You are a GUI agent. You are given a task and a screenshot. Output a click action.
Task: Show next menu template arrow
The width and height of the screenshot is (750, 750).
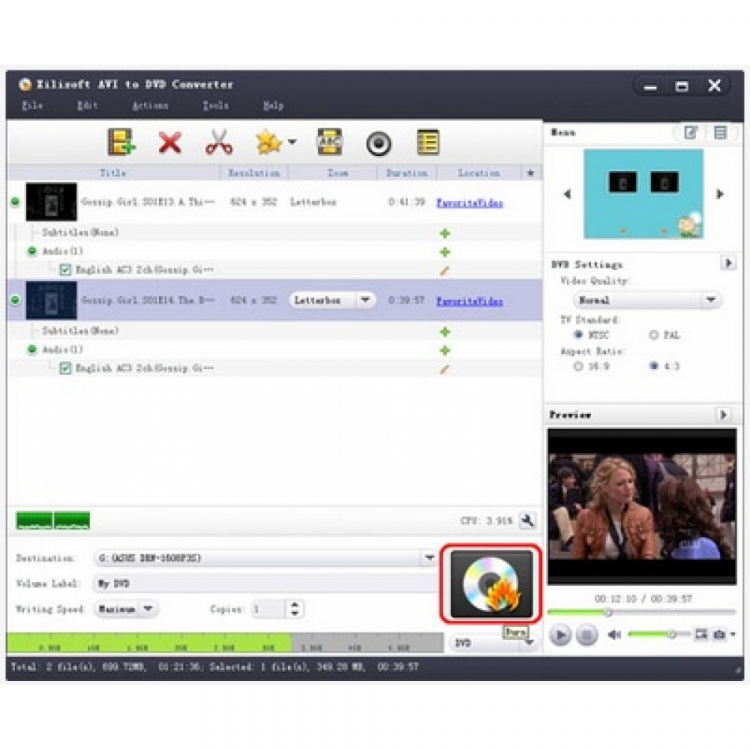click(x=719, y=194)
